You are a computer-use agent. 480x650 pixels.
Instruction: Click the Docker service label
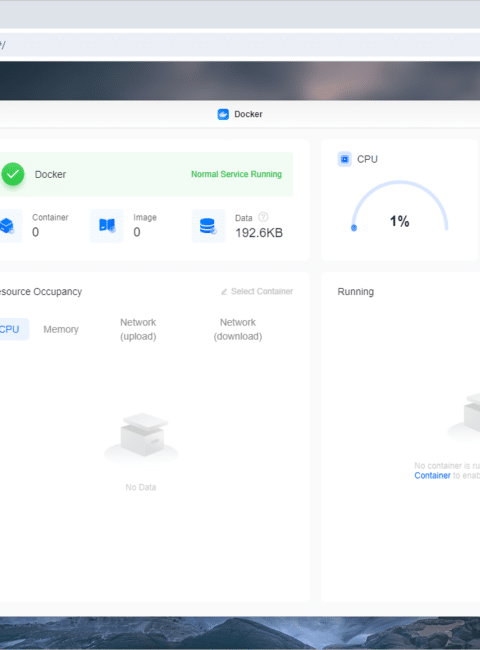[x=50, y=175]
